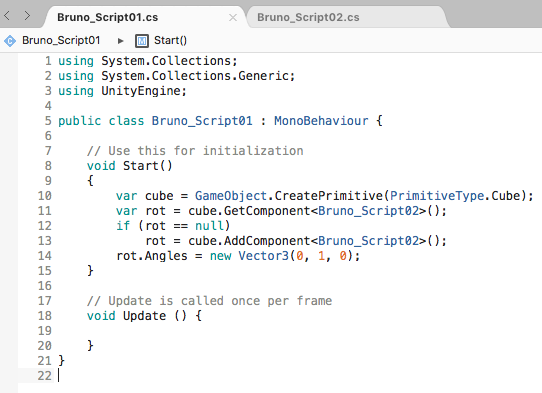This screenshot has width=542, height=393.
Task: Click 'Bruno_Script02' on line 11
Action: pyautogui.click(x=368, y=211)
